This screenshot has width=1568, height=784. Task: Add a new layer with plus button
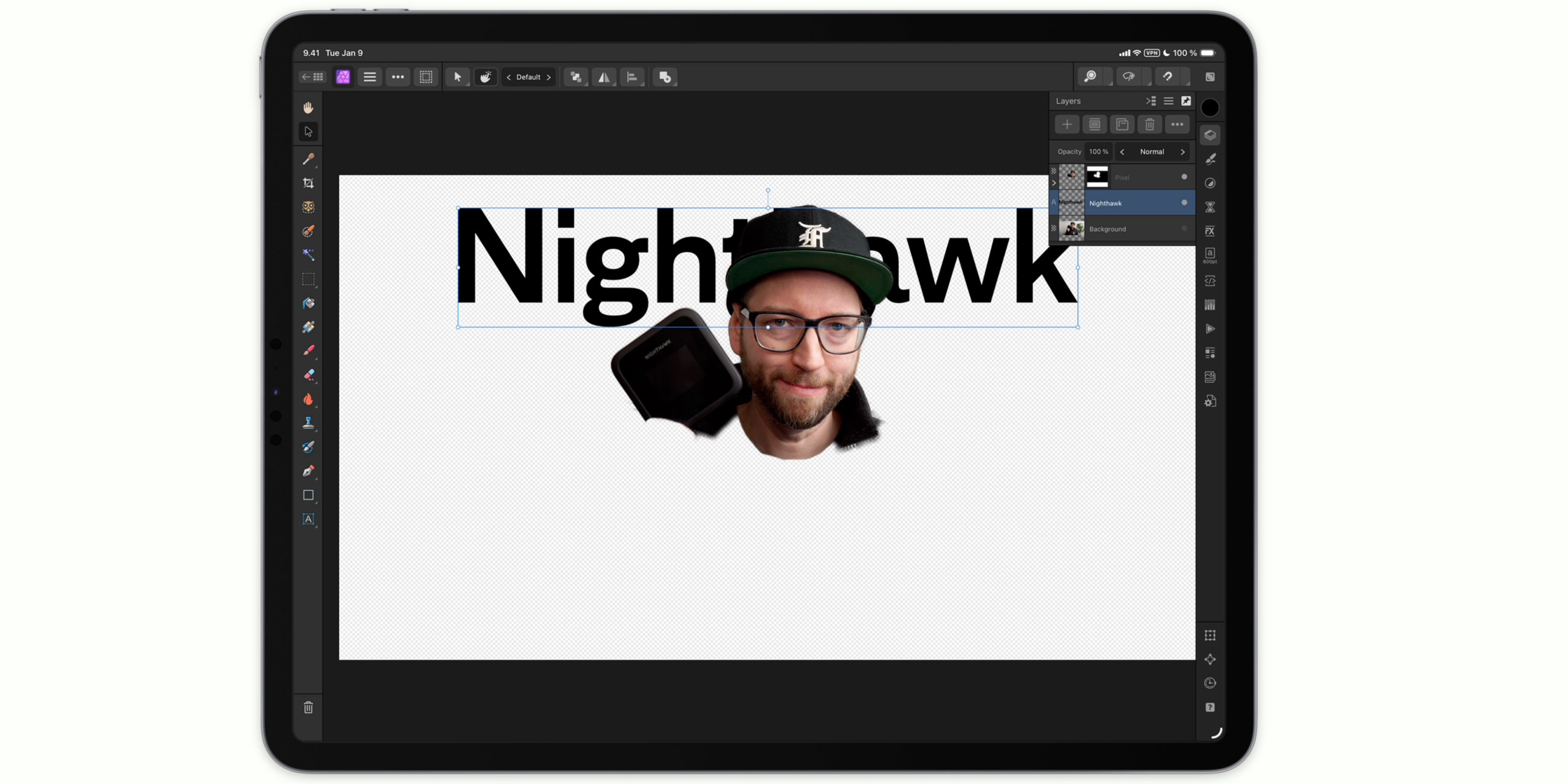point(1067,125)
